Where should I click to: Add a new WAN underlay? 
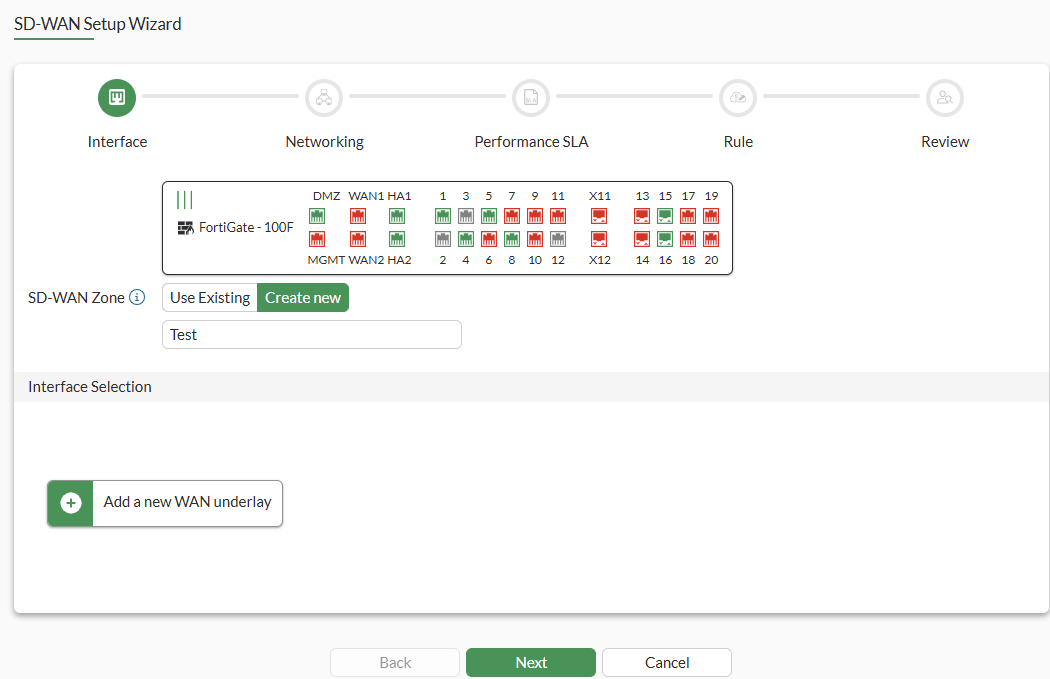coord(165,503)
